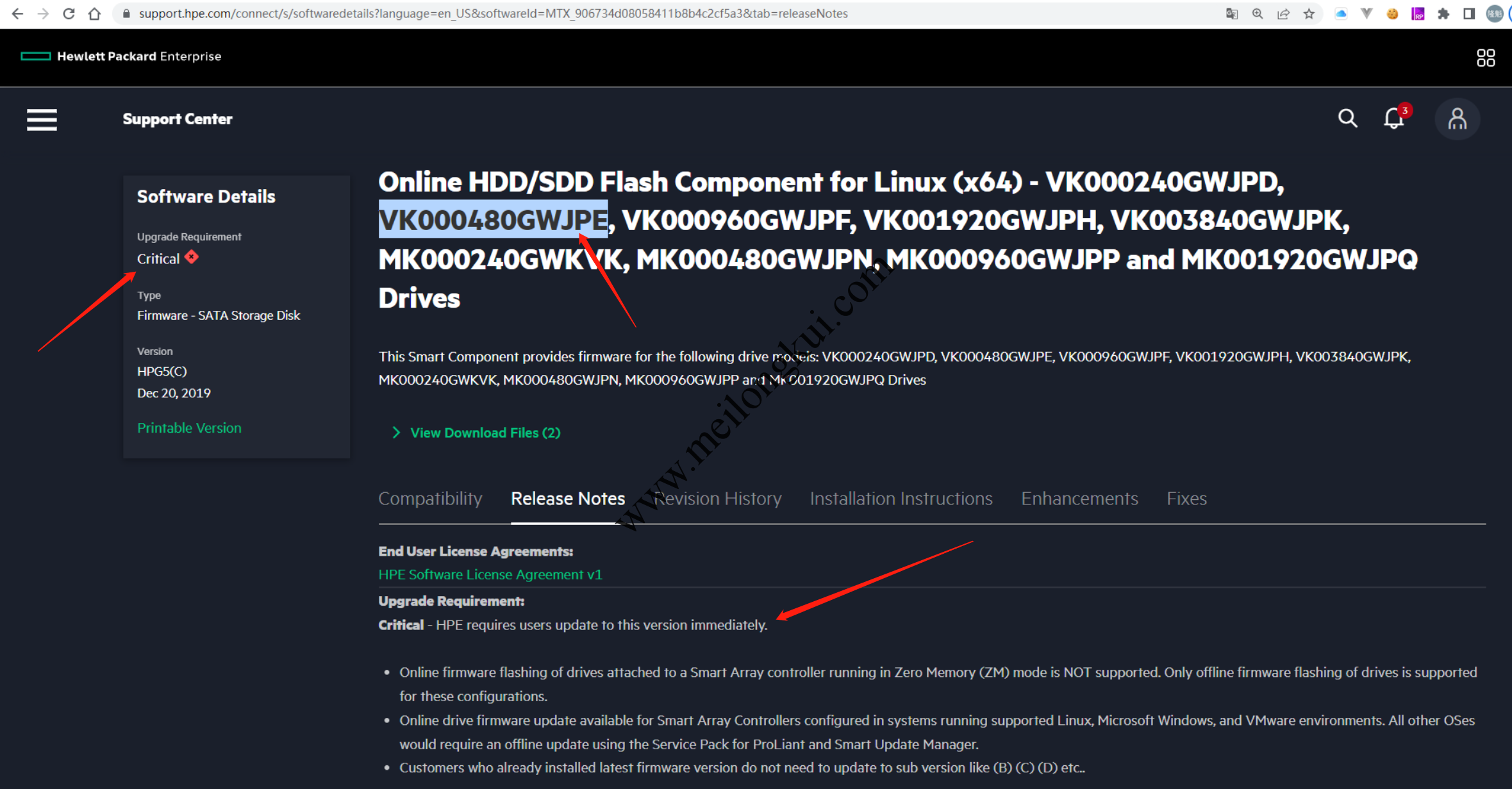
Task: Click the Hewlett Packard Enterprise logo
Action: tap(121, 56)
